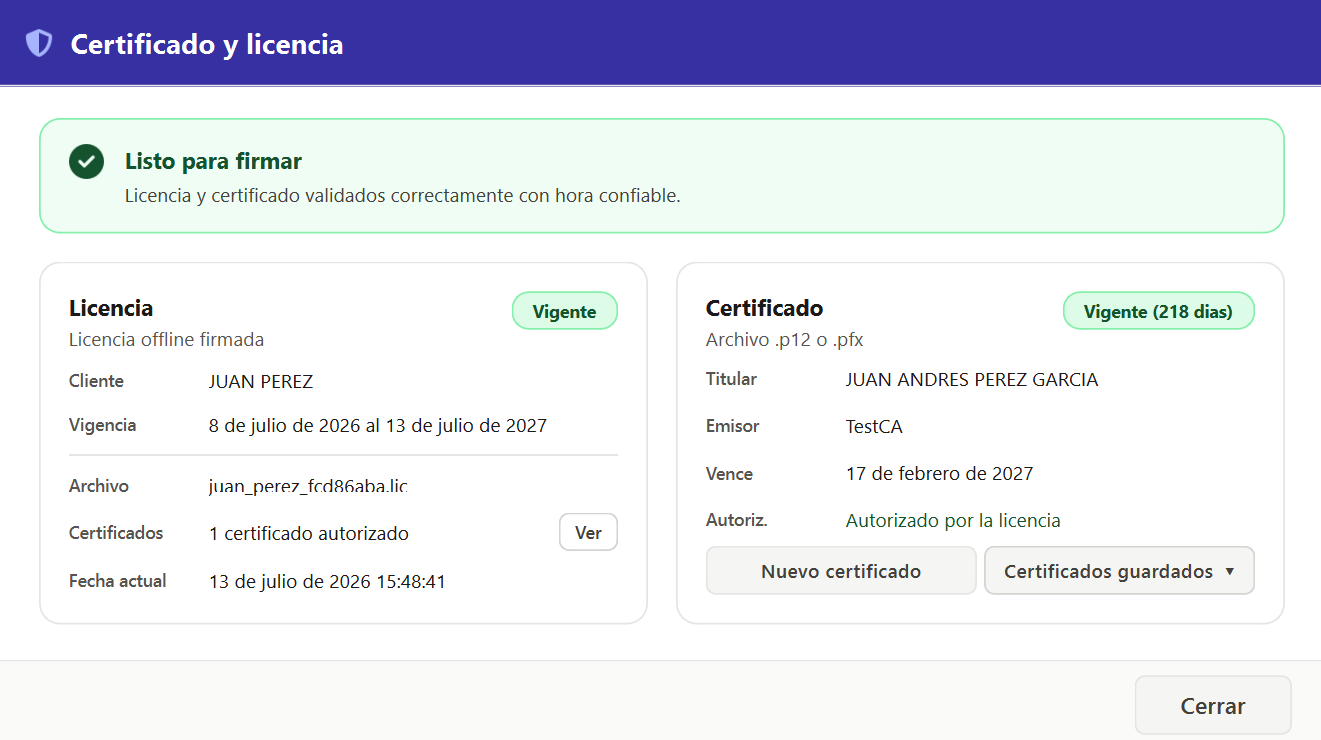
Task: Click the Listo para firmar heading
Action: pos(213,161)
